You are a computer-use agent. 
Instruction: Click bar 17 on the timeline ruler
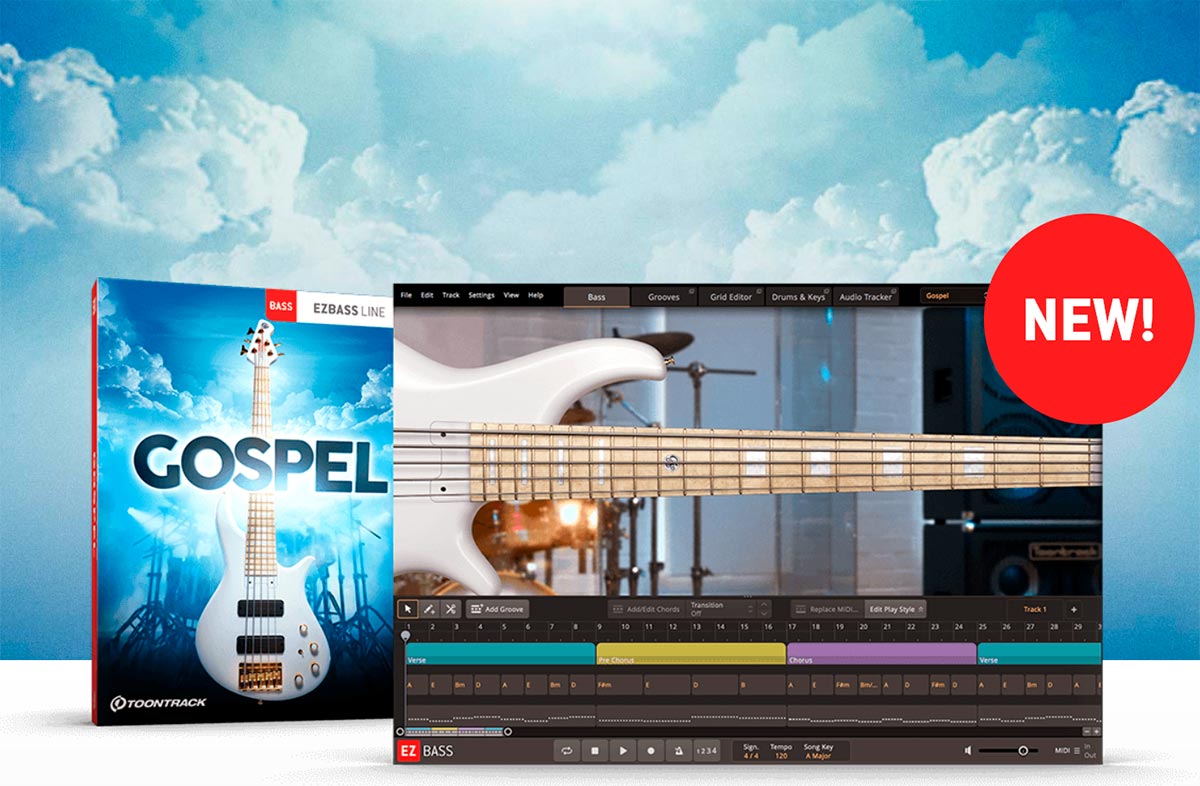792,626
